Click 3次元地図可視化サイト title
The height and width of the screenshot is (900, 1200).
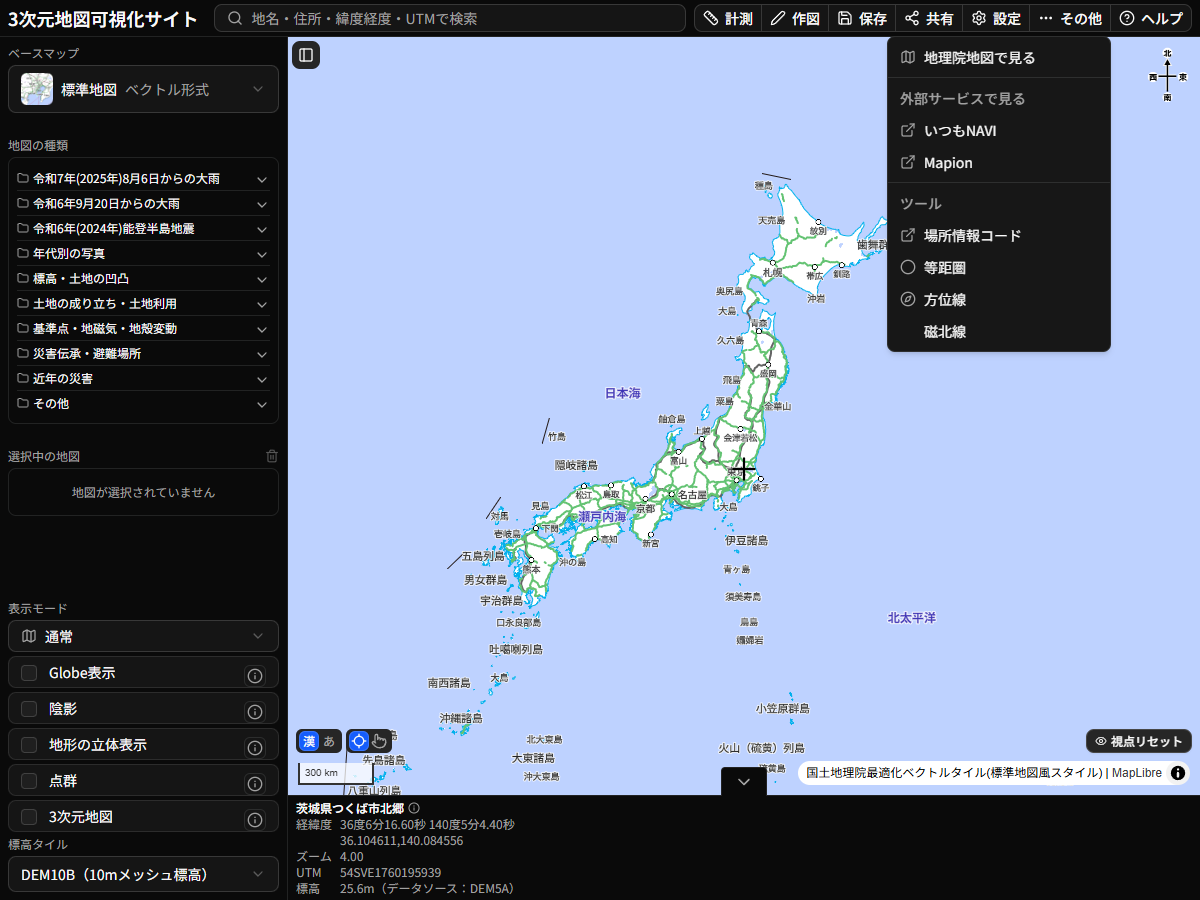click(x=103, y=18)
